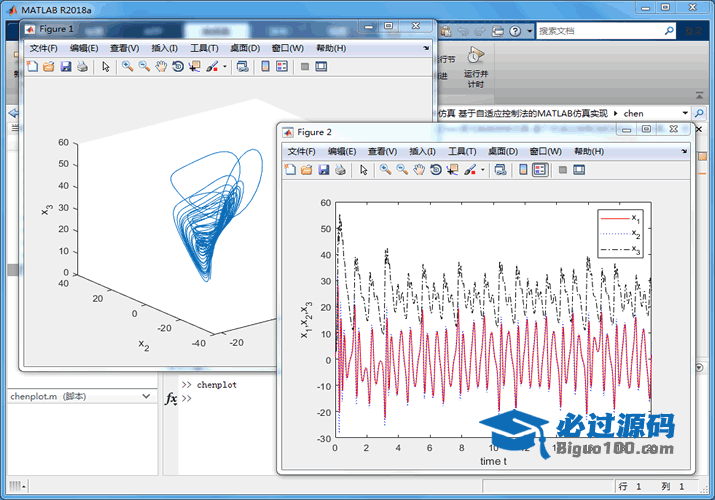Image resolution: width=715 pixels, height=500 pixels.
Task: Select Edit Plot arrow in Figure 2
Action: coord(364,170)
